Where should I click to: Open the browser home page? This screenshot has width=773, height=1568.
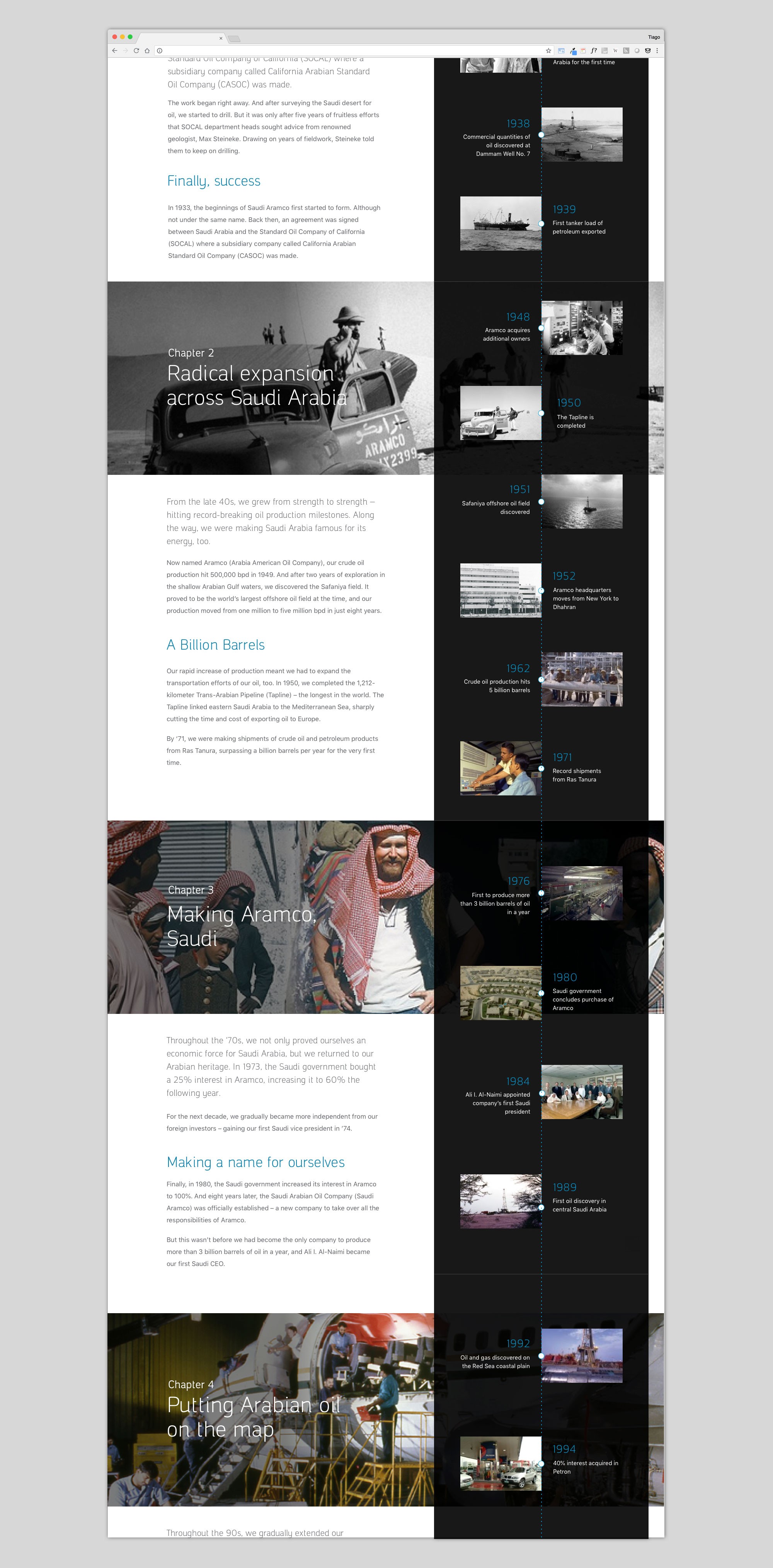pyautogui.click(x=148, y=51)
